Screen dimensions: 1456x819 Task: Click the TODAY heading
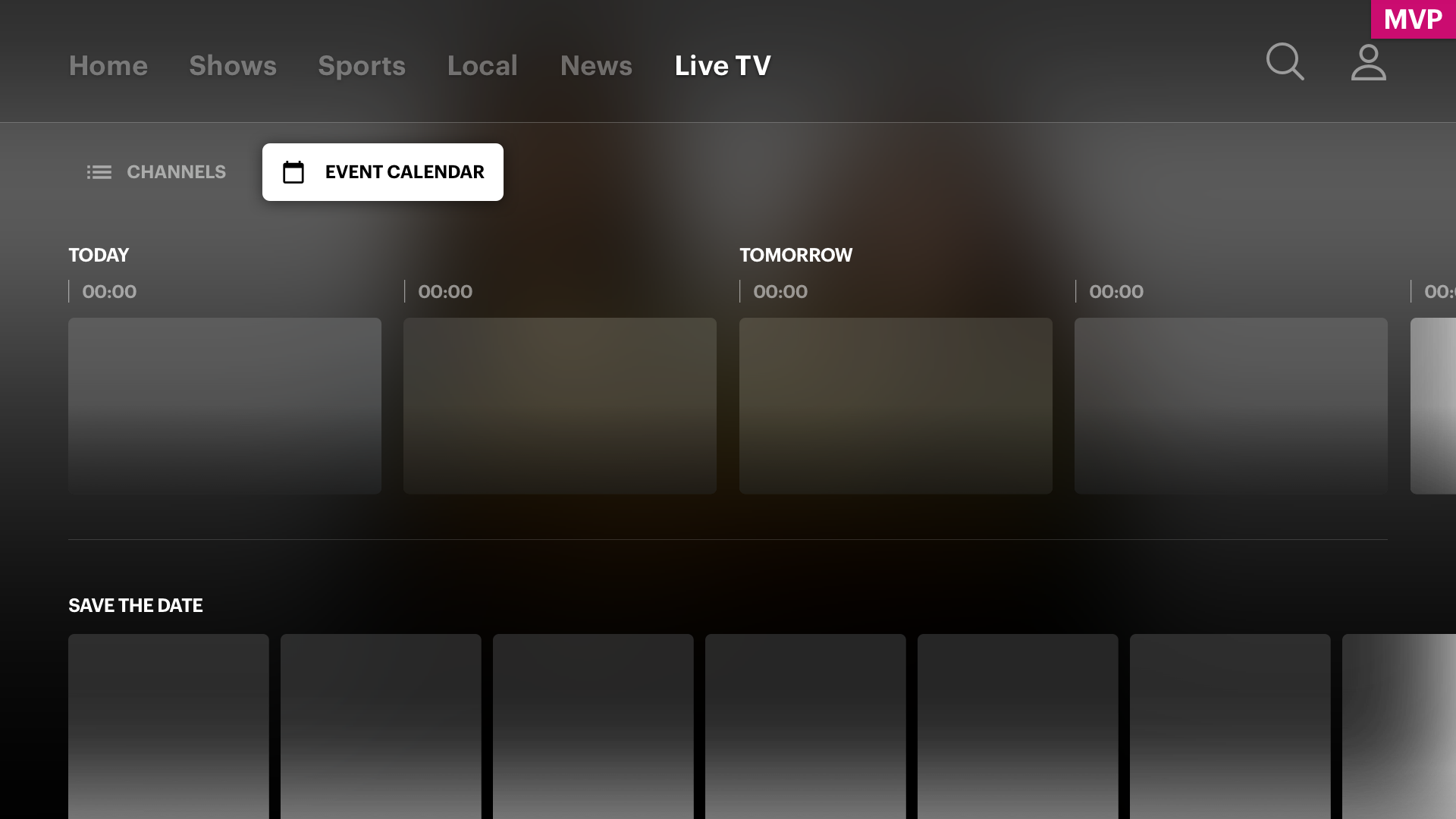99,255
